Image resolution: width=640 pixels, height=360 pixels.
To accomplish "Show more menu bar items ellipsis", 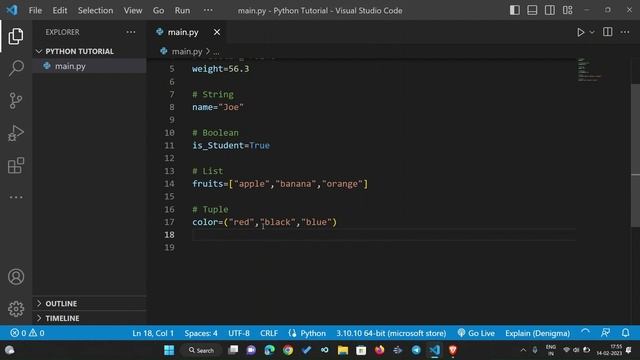I will click(208, 10).
